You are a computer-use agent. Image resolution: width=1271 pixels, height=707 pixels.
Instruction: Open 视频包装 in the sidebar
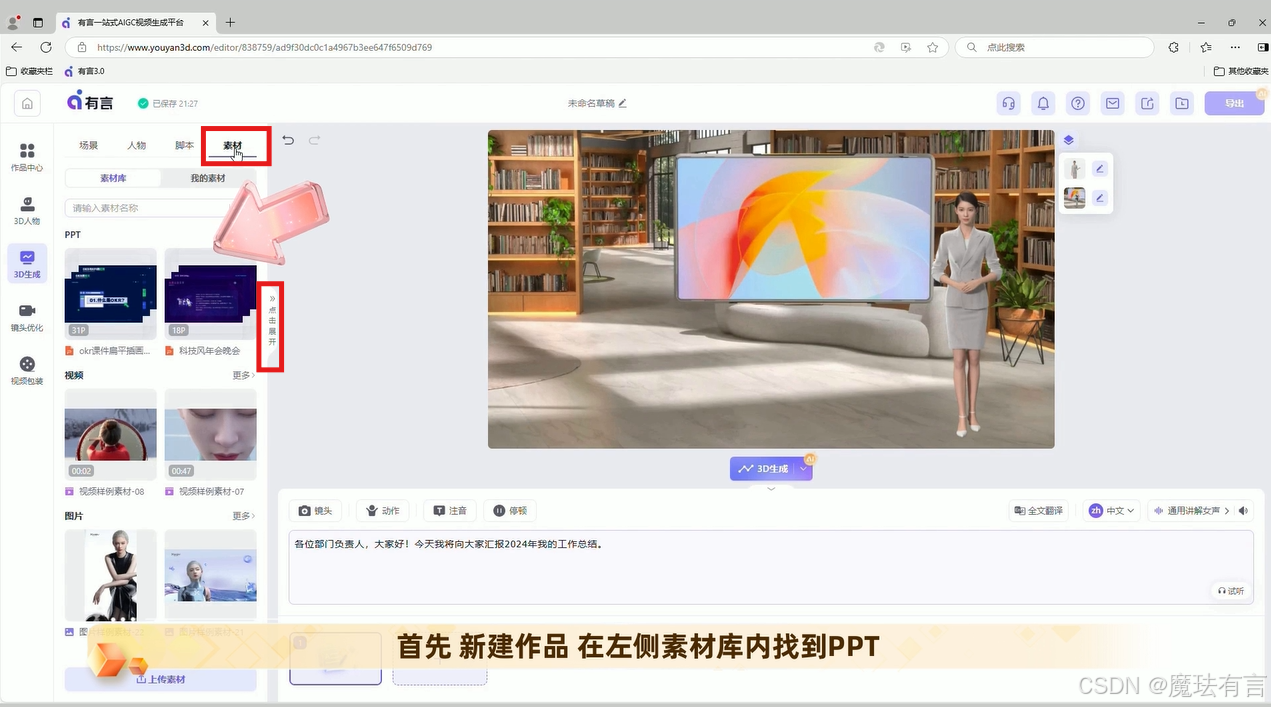(x=27, y=371)
